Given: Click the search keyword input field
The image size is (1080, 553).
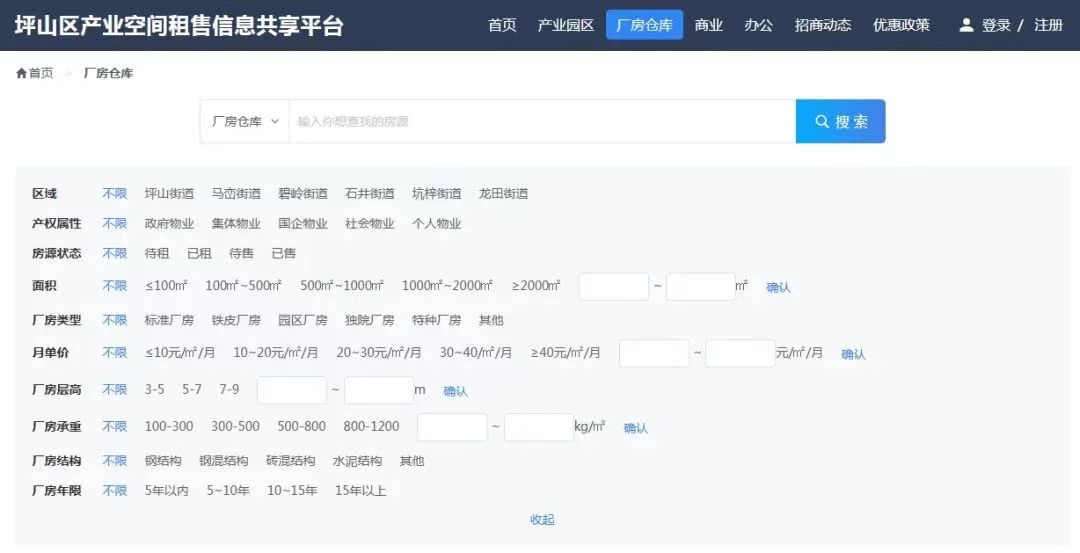Looking at the screenshot, I should [x=540, y=121].
